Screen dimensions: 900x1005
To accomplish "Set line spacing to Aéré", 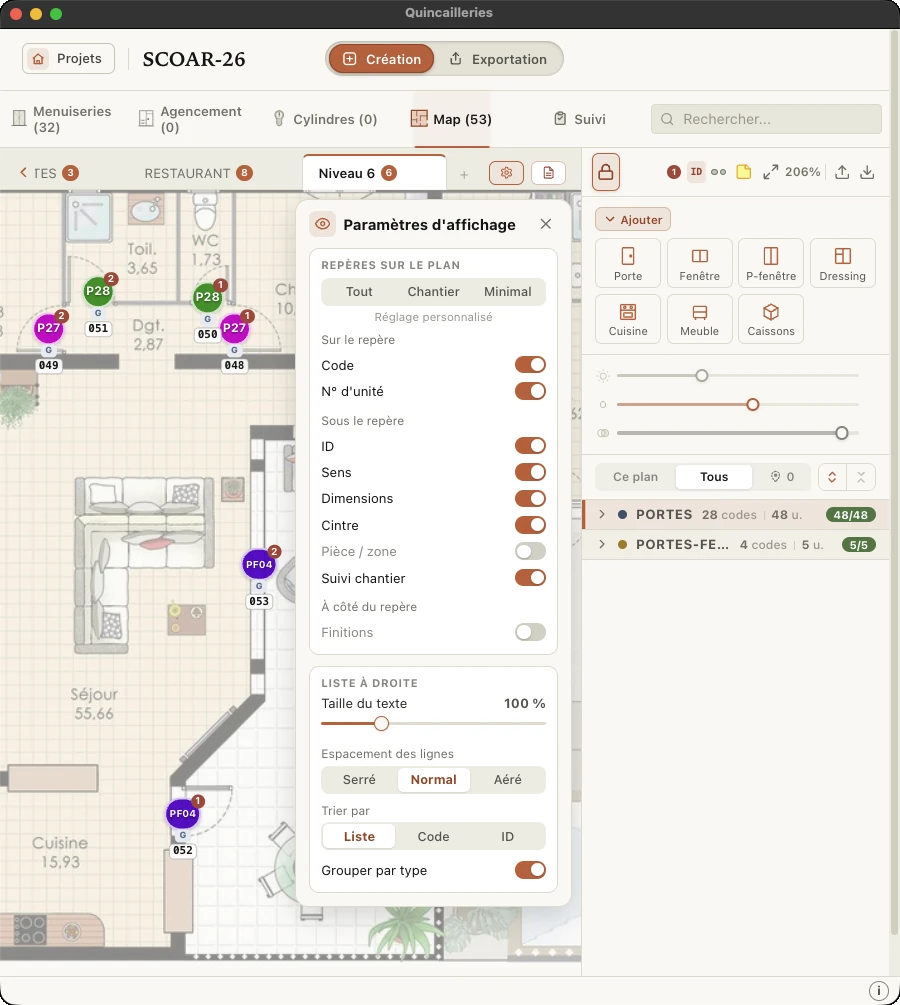I will tap(508, 780).
